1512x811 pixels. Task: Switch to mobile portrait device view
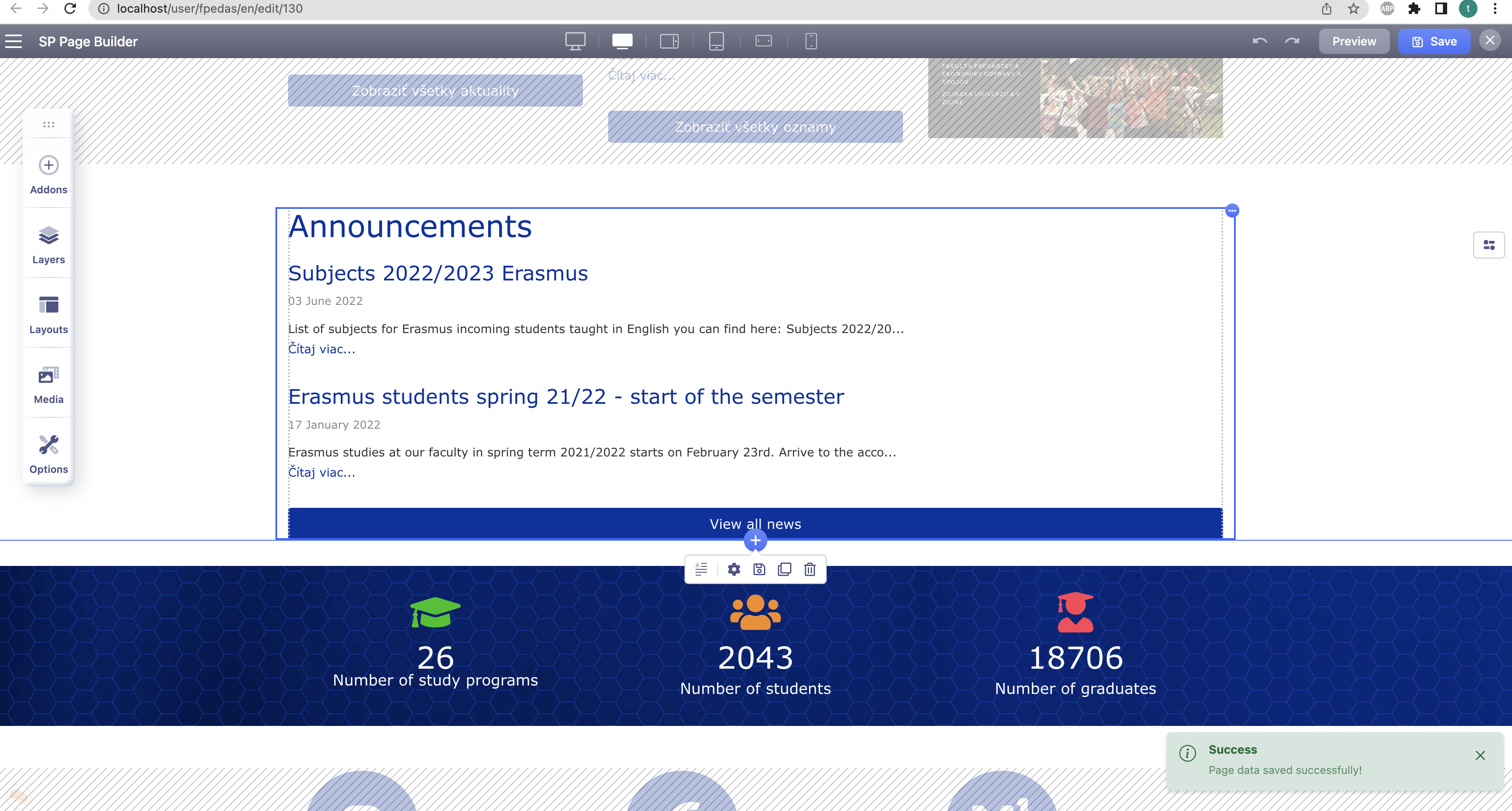point(811,41)
